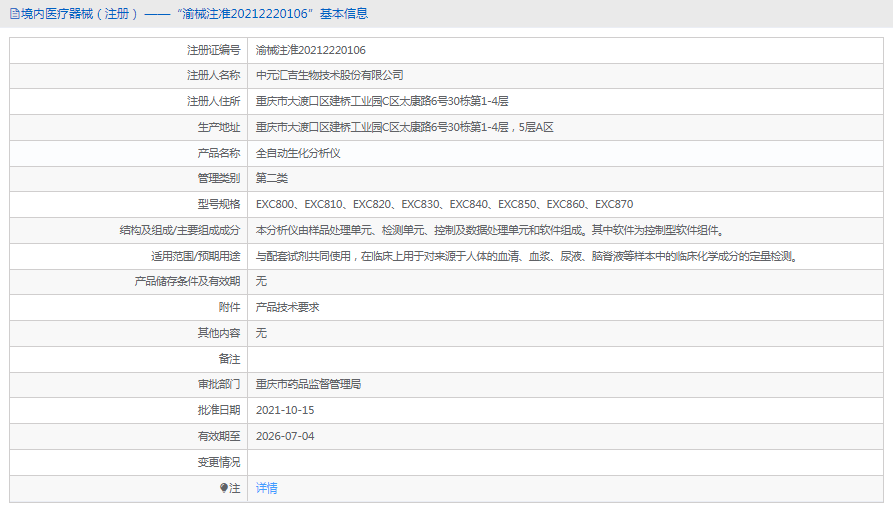893x506 pixels.
Task: Click the 适用范围/预期用途 label
Action: click(195, 256)
